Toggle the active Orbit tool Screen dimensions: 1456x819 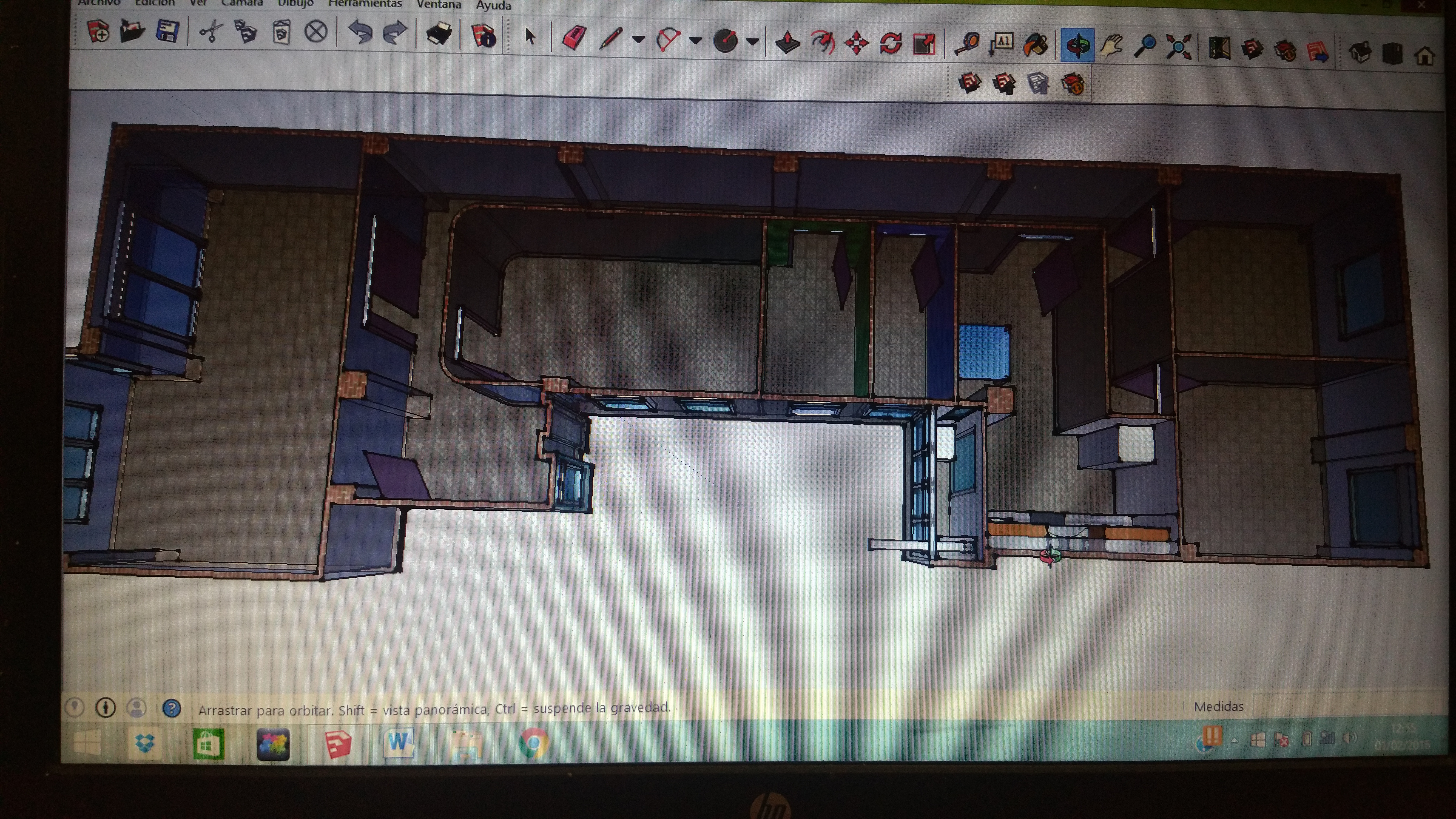coord(1077,45)
